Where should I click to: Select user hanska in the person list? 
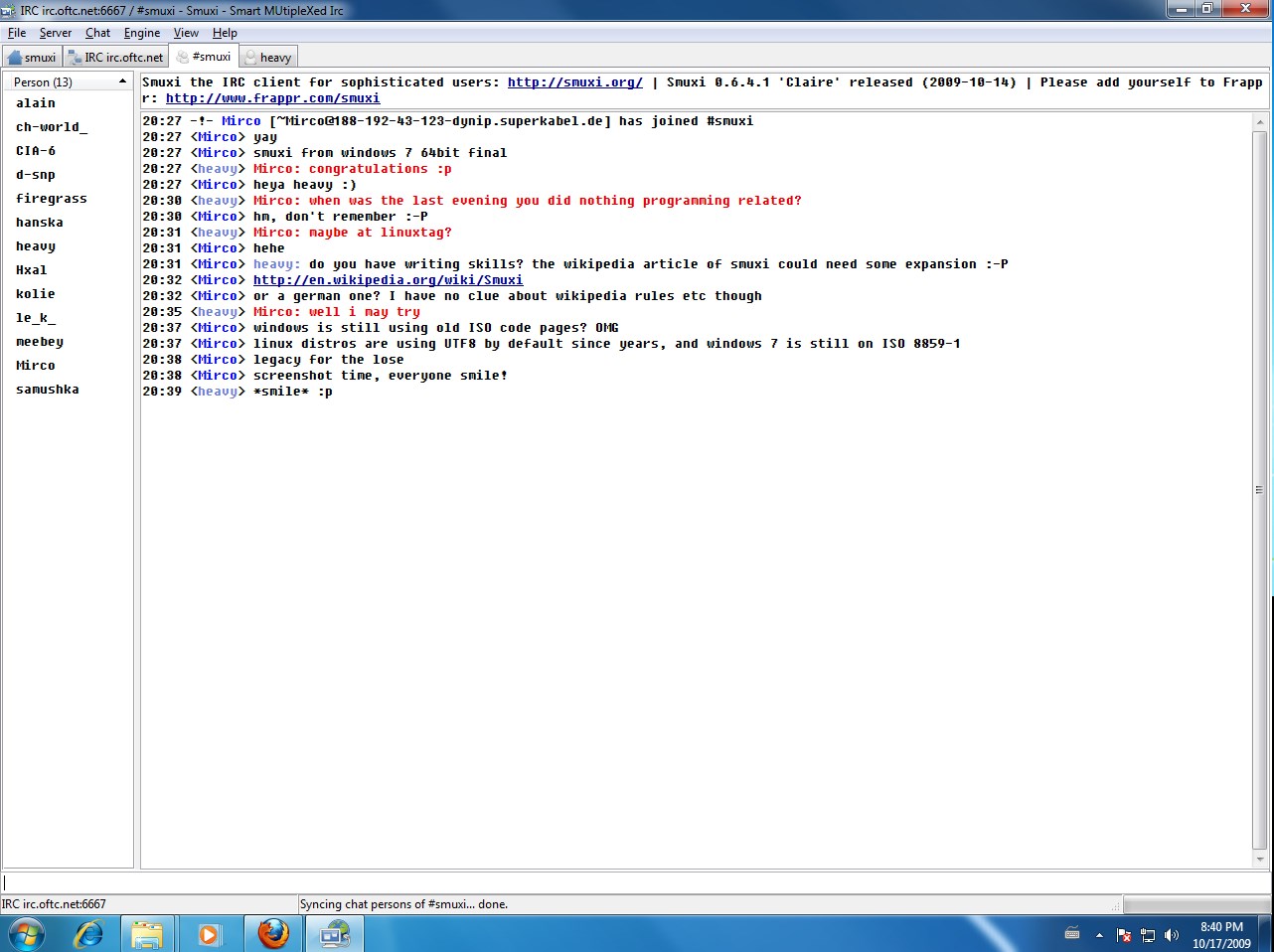click(x=40, y=223)
